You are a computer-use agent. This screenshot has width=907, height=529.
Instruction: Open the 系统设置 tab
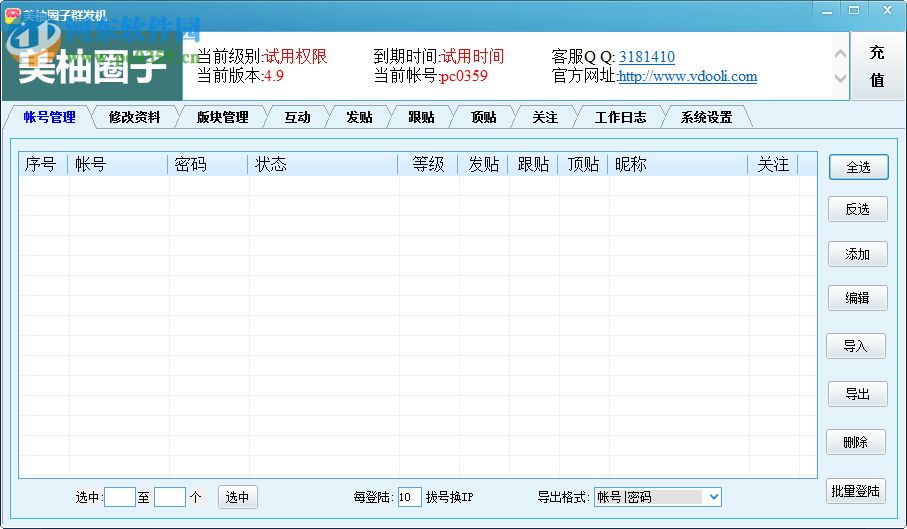point(706,117)
